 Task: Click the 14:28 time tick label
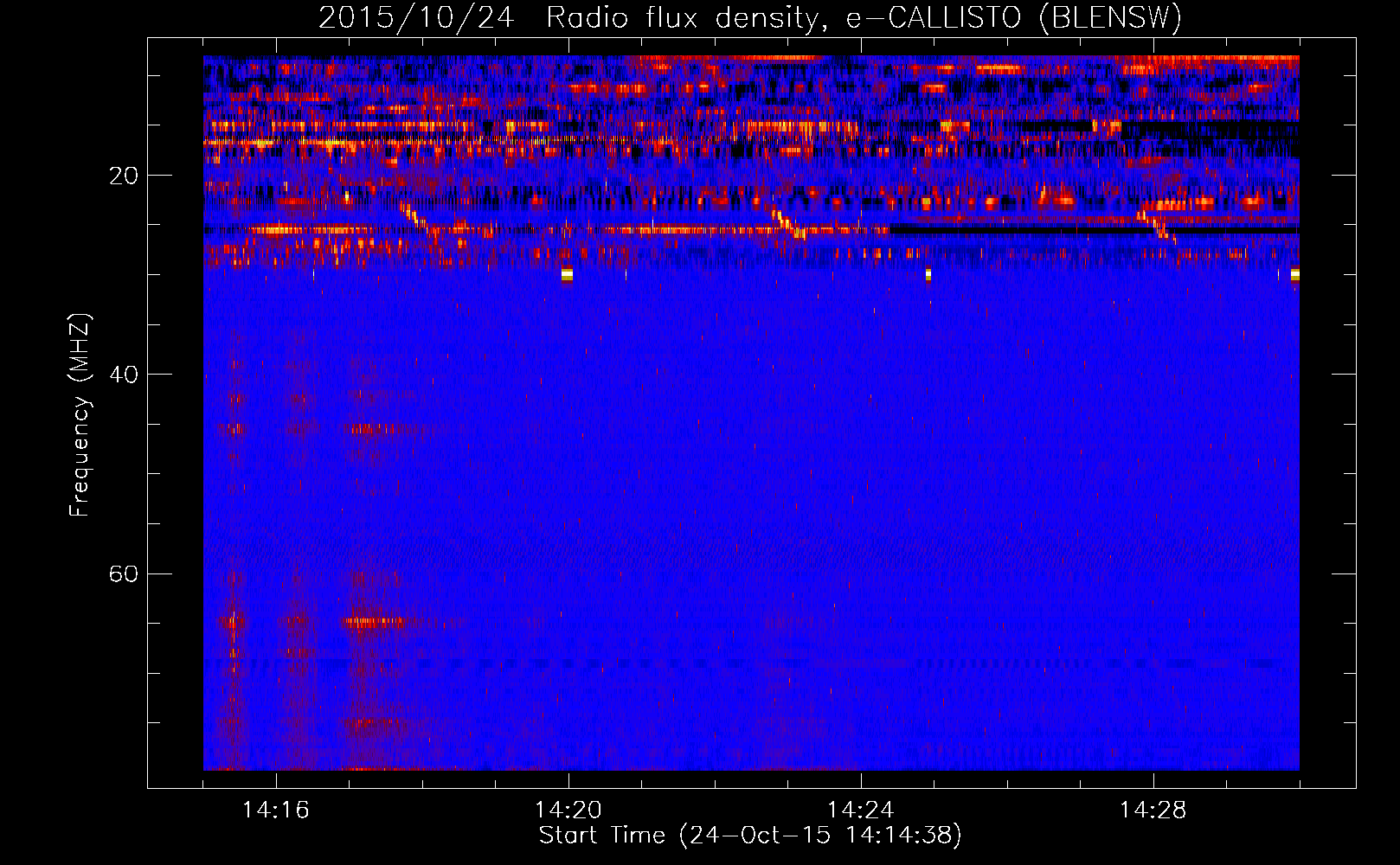(x=1153, y=811)
